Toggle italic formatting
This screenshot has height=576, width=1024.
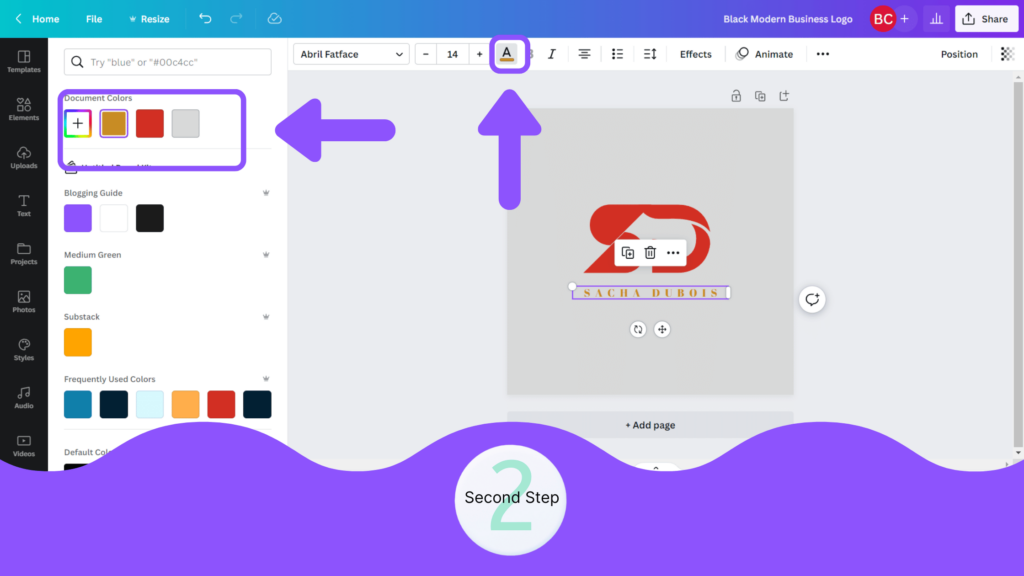tap(552, 54)
